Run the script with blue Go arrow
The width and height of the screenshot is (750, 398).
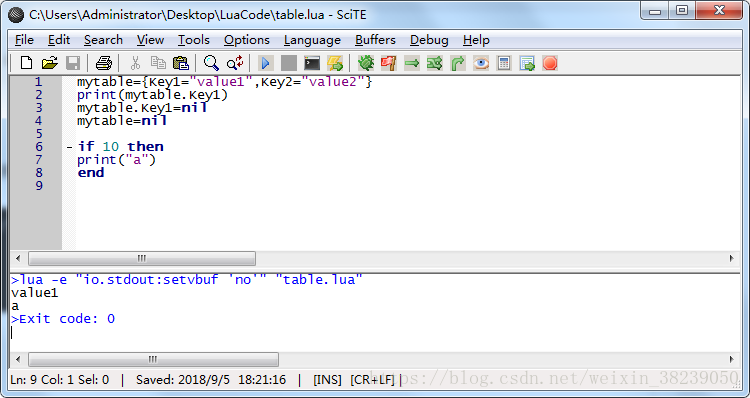(x=265, y=63)
